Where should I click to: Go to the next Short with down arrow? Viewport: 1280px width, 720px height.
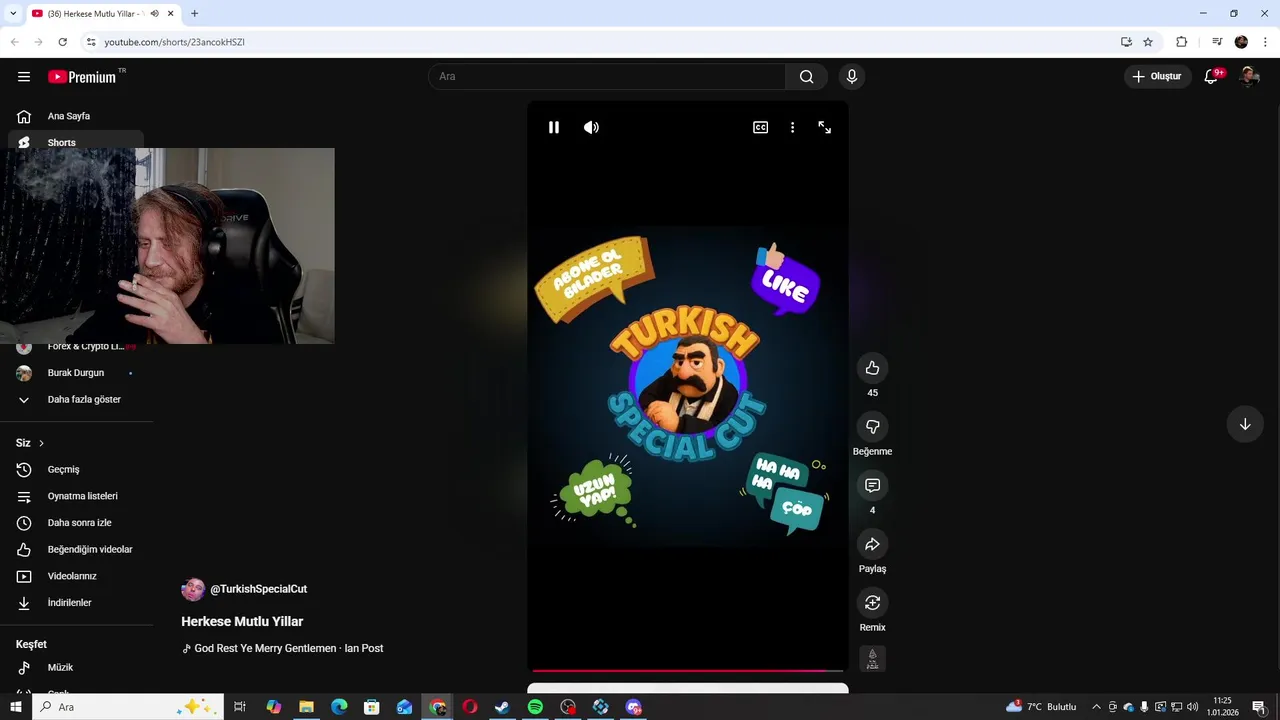1245,424
